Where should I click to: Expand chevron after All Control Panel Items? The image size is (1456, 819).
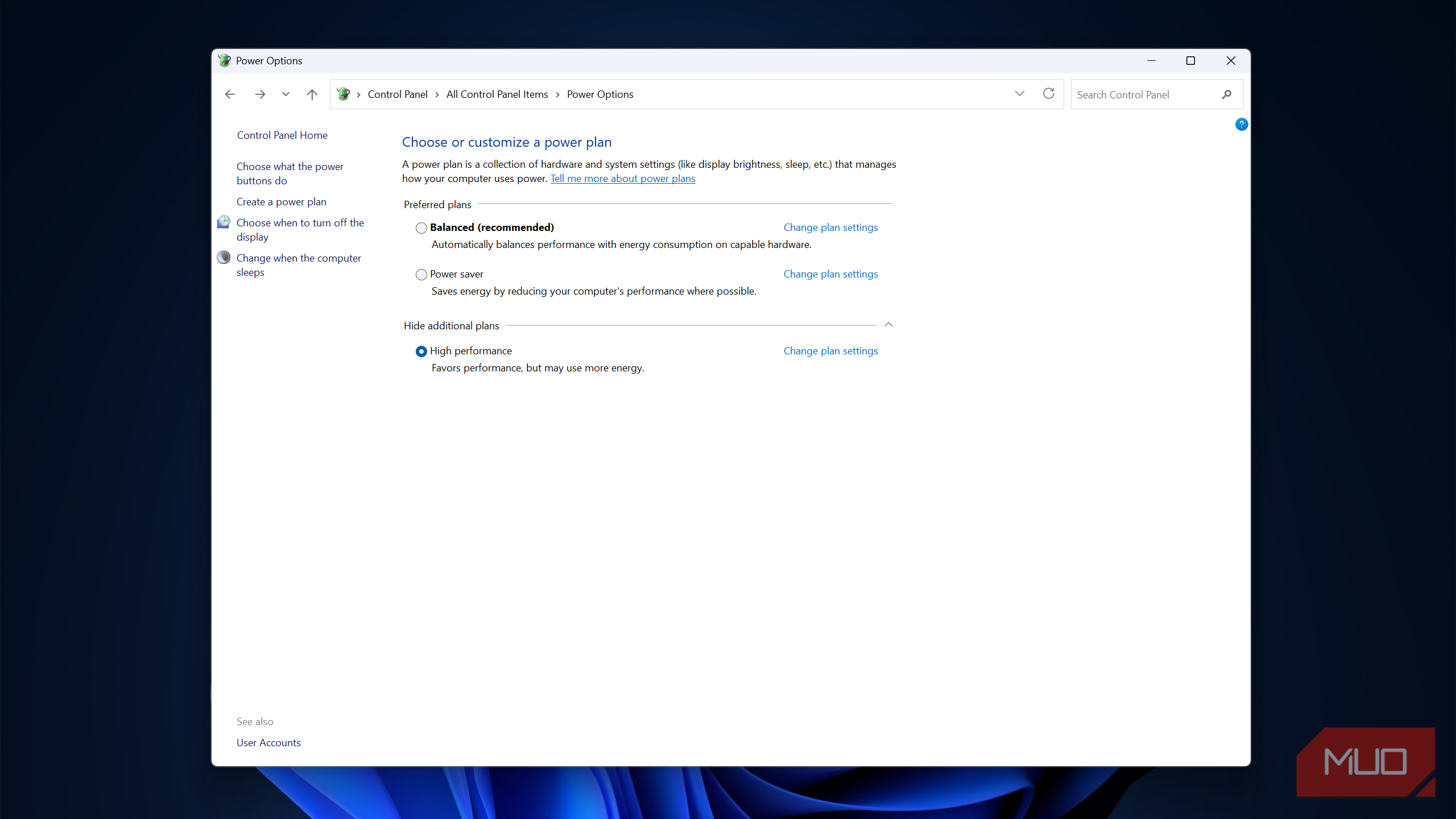pos(557,95)
